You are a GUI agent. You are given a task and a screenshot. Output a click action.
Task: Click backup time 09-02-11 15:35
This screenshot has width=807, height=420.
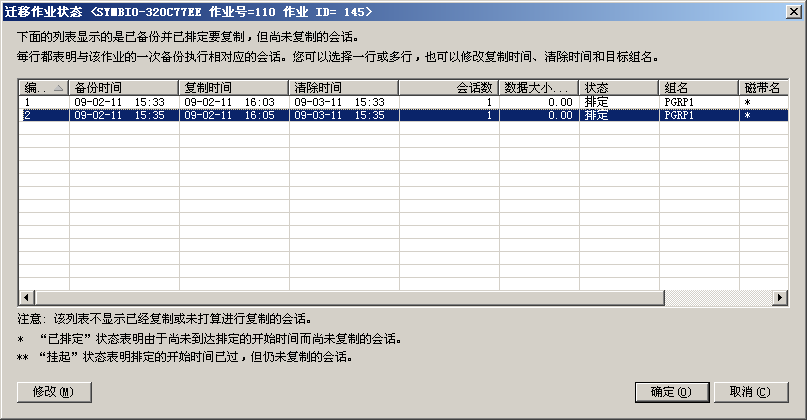pyautogui.click(x=119, y=115)
